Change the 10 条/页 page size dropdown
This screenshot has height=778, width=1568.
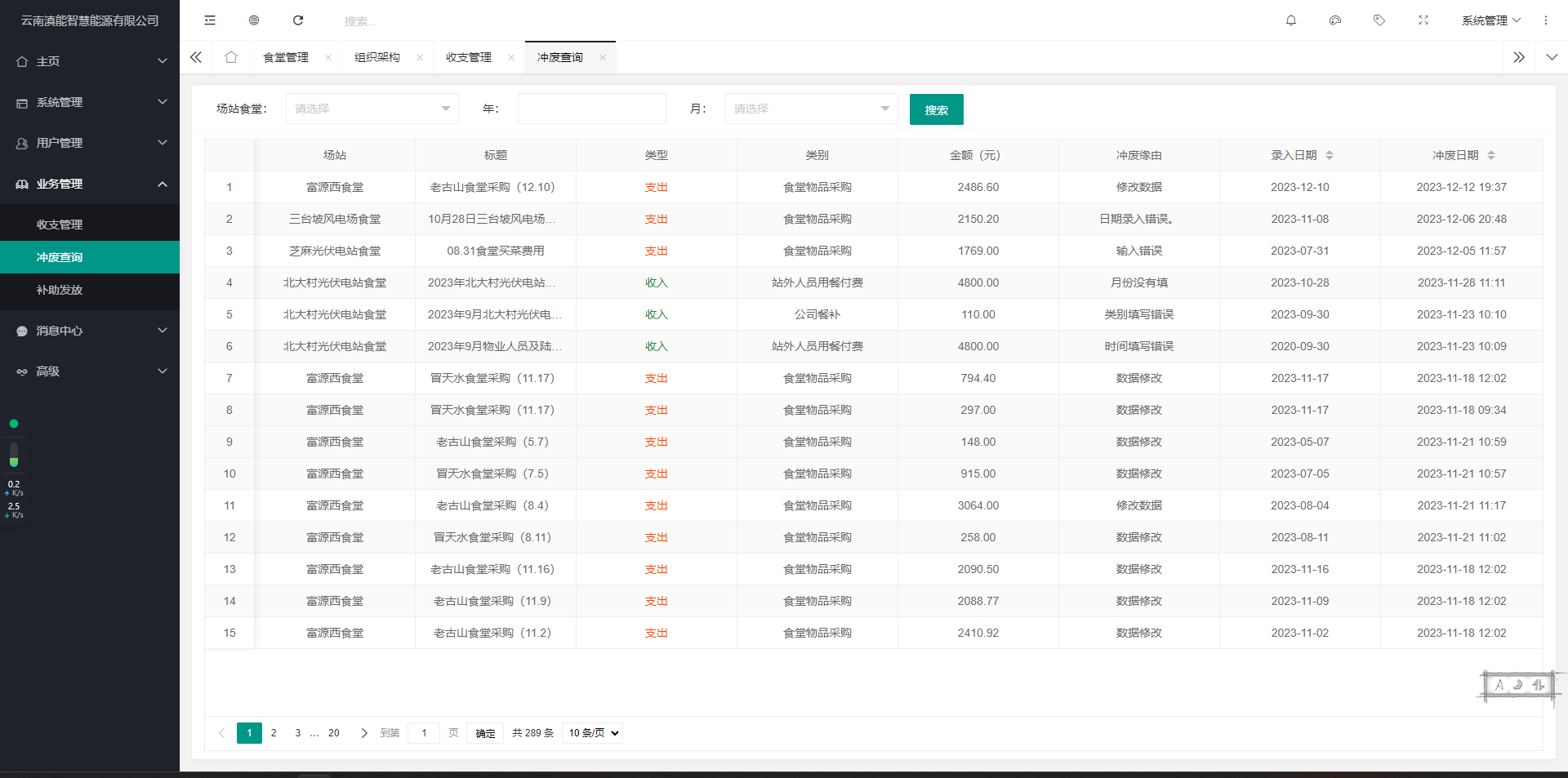(x=593, y=733)
